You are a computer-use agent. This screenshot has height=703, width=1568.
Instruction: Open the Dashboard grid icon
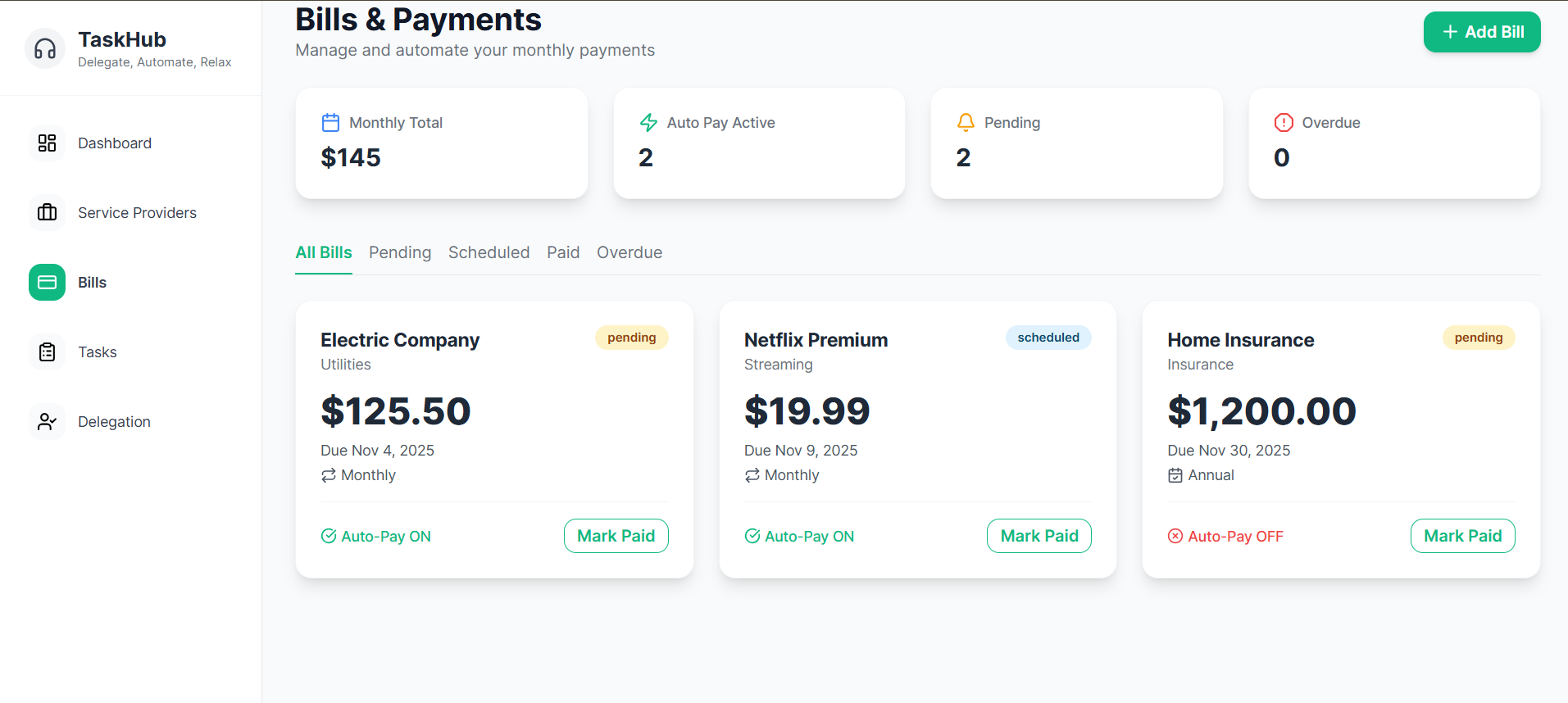click(47, 143)
